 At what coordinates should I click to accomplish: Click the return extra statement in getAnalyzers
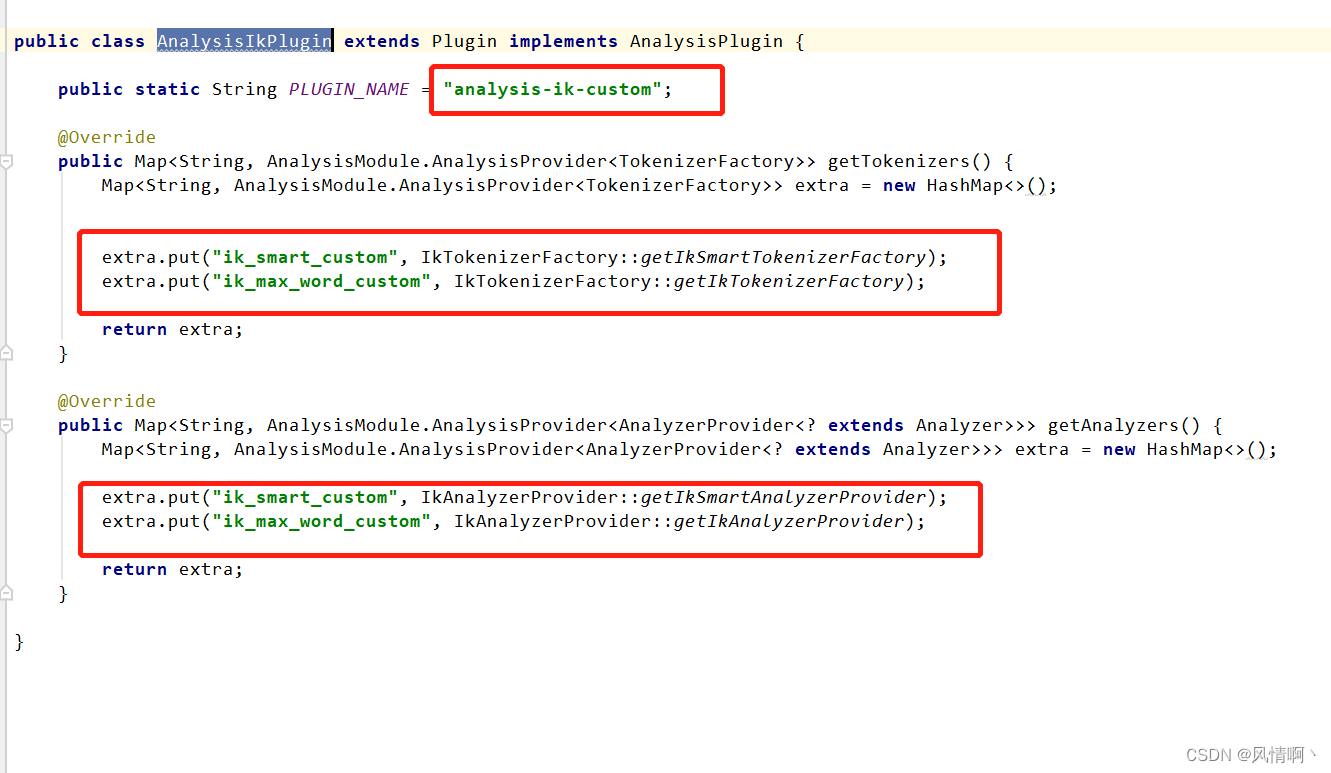(x=172, y=569)
